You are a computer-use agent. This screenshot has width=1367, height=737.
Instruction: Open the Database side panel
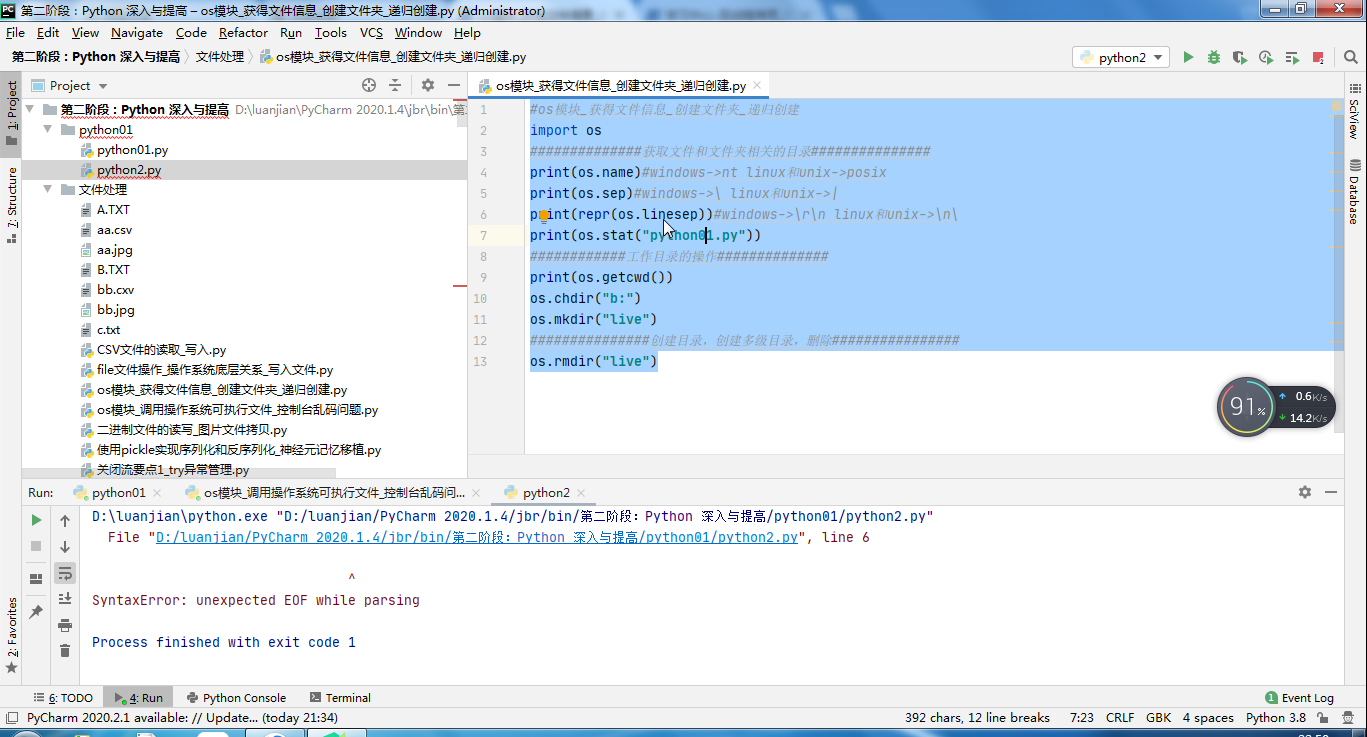1355,191
